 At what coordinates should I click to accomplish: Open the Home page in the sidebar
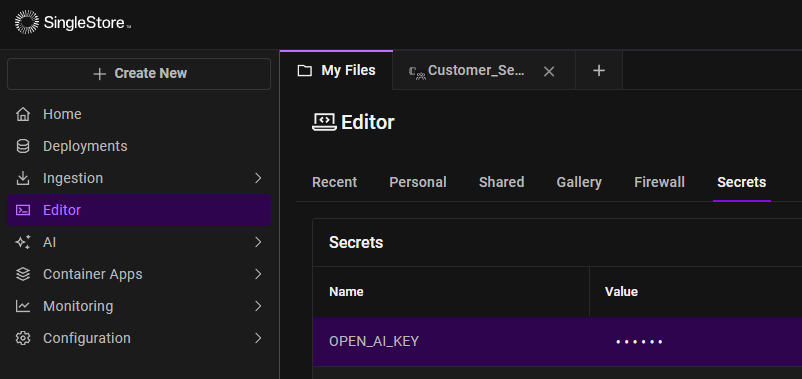point(139,114)
